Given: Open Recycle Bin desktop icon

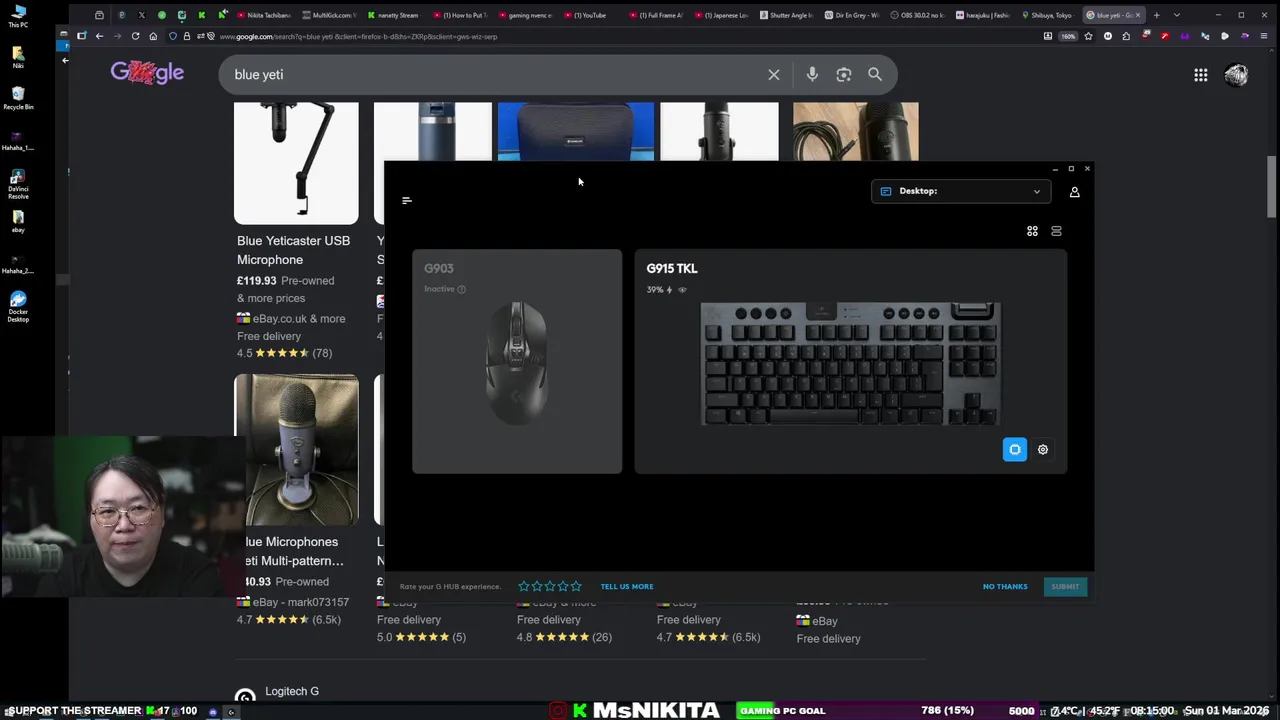Looking at the screenshot, I should pyautogui.click(x=18, y=97).
